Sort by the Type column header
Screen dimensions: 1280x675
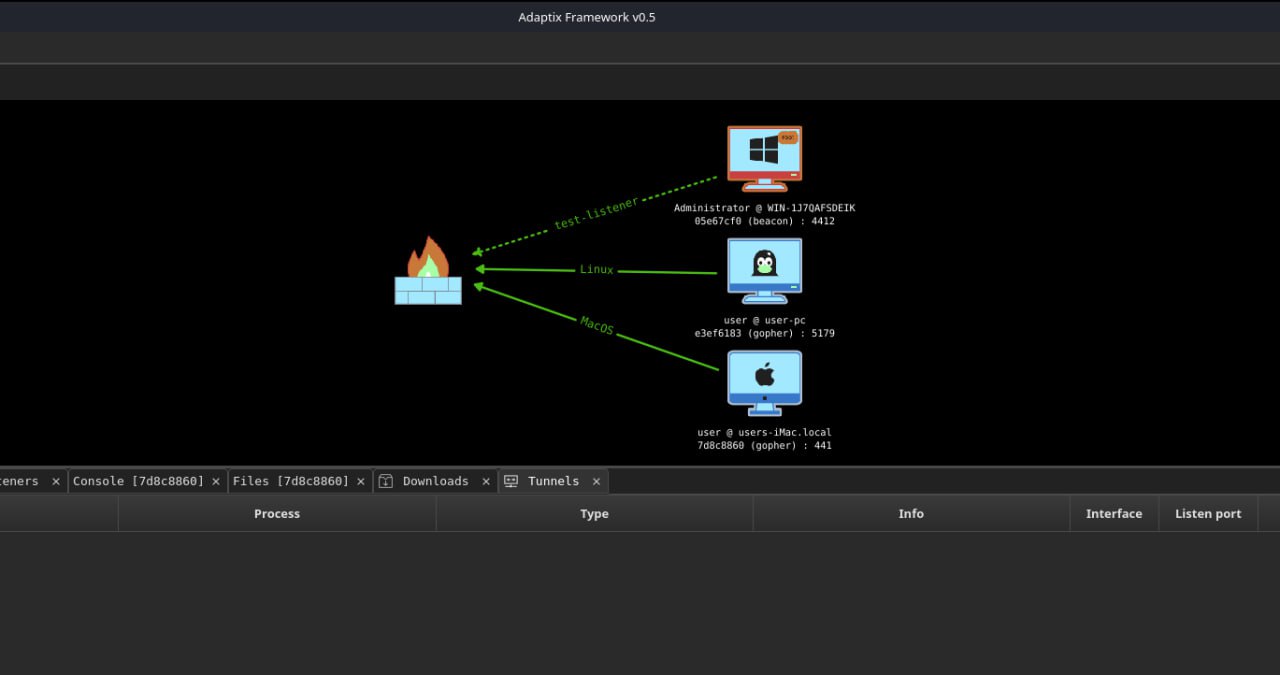pos(594,513)
